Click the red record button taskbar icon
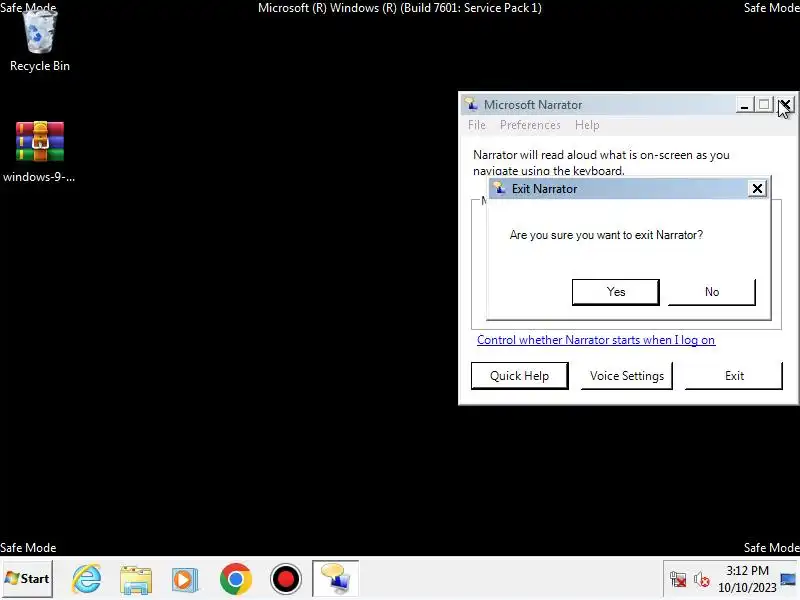 tap(286, 579)
